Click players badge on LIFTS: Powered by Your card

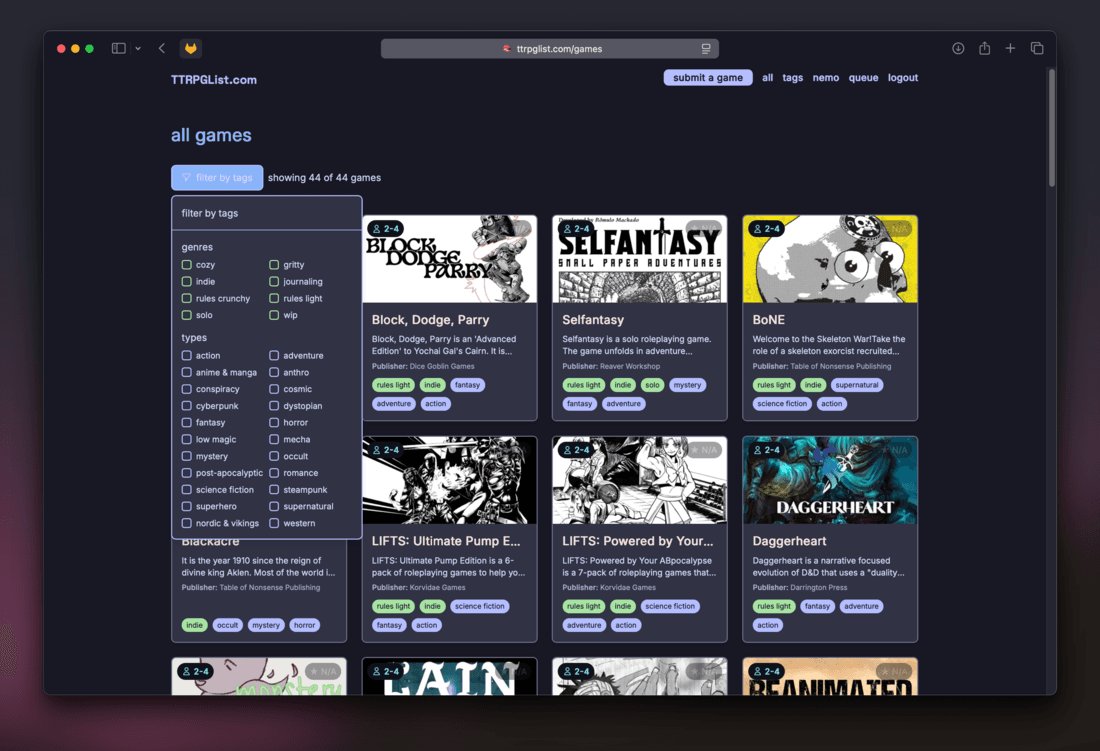click(576, 450)
